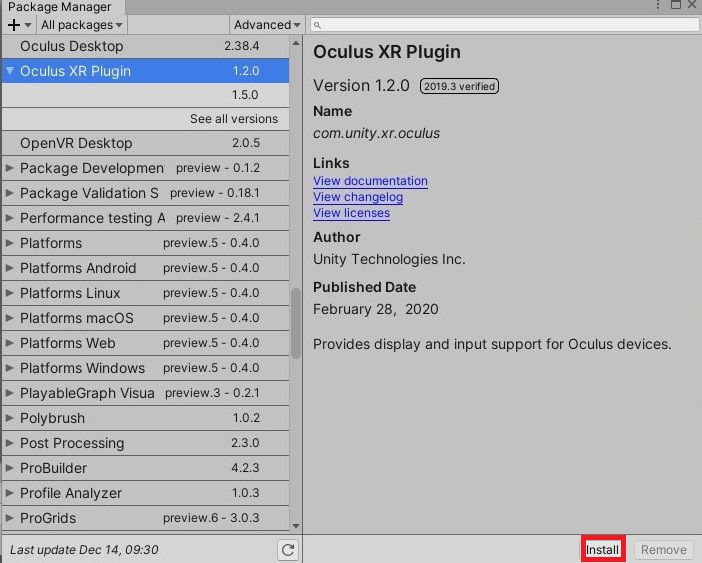
Task: Select the Platforms Linux package name
Action: point(70,293)
